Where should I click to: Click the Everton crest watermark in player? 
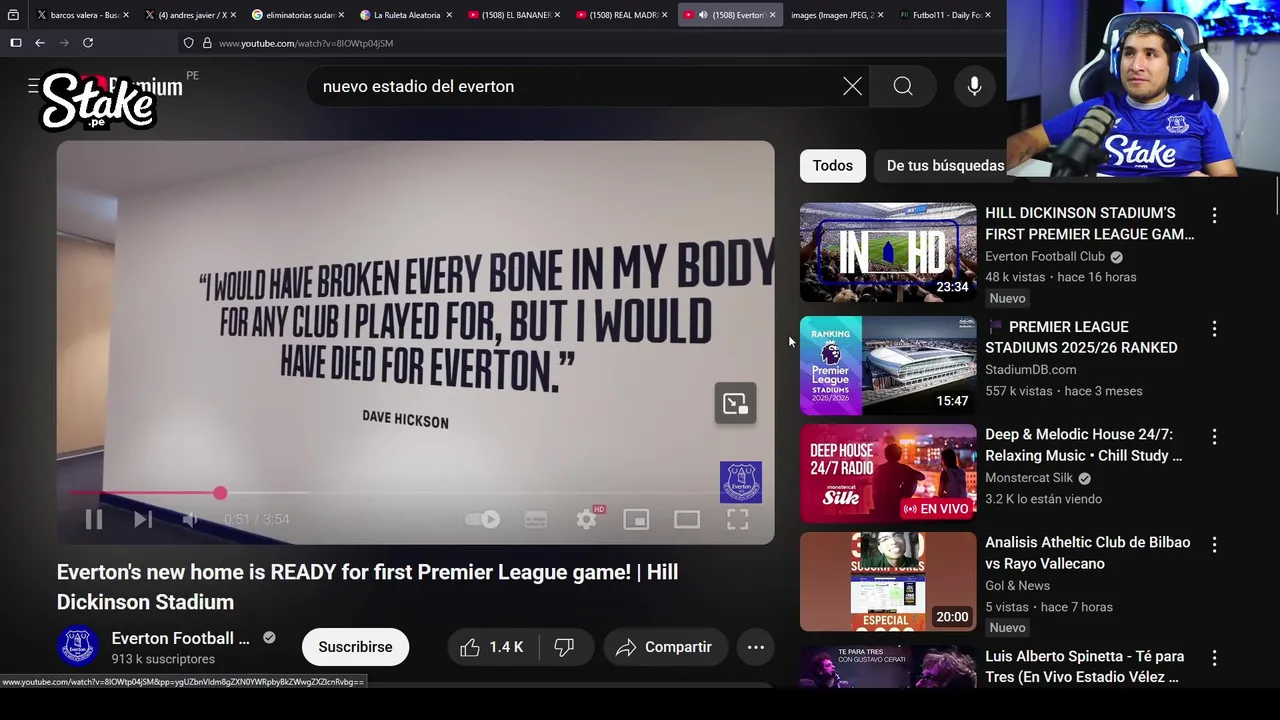(741, 482)
